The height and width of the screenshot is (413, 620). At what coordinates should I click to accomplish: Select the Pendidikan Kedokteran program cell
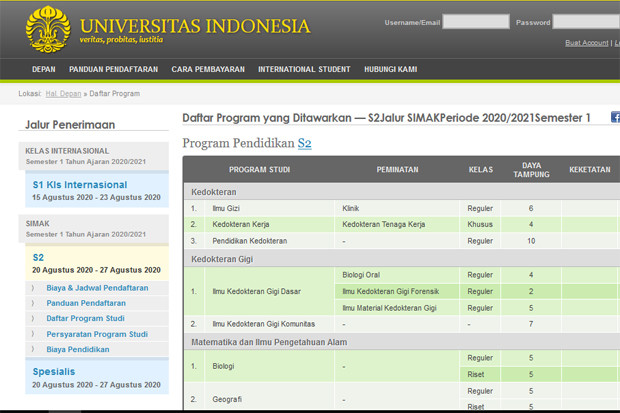pyautogui.click(x=269, y=241)
